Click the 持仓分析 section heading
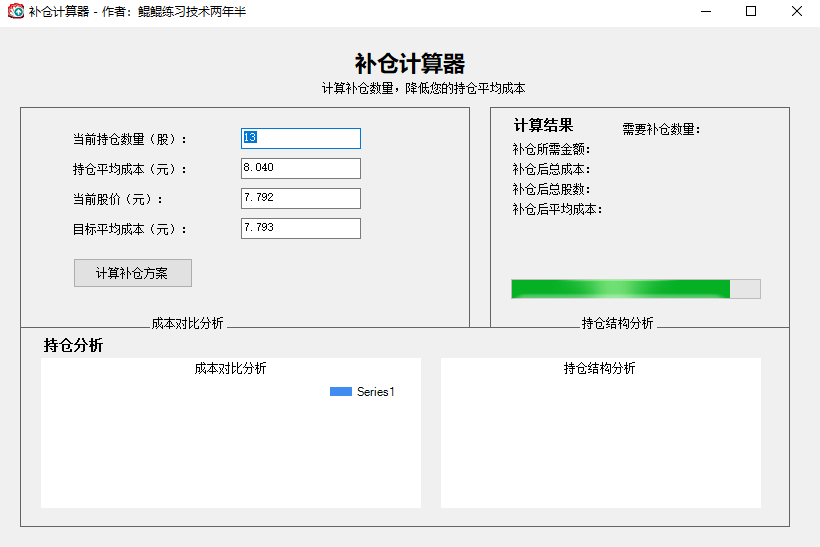This screenshot has height=547, width=820. pos(73,346)
